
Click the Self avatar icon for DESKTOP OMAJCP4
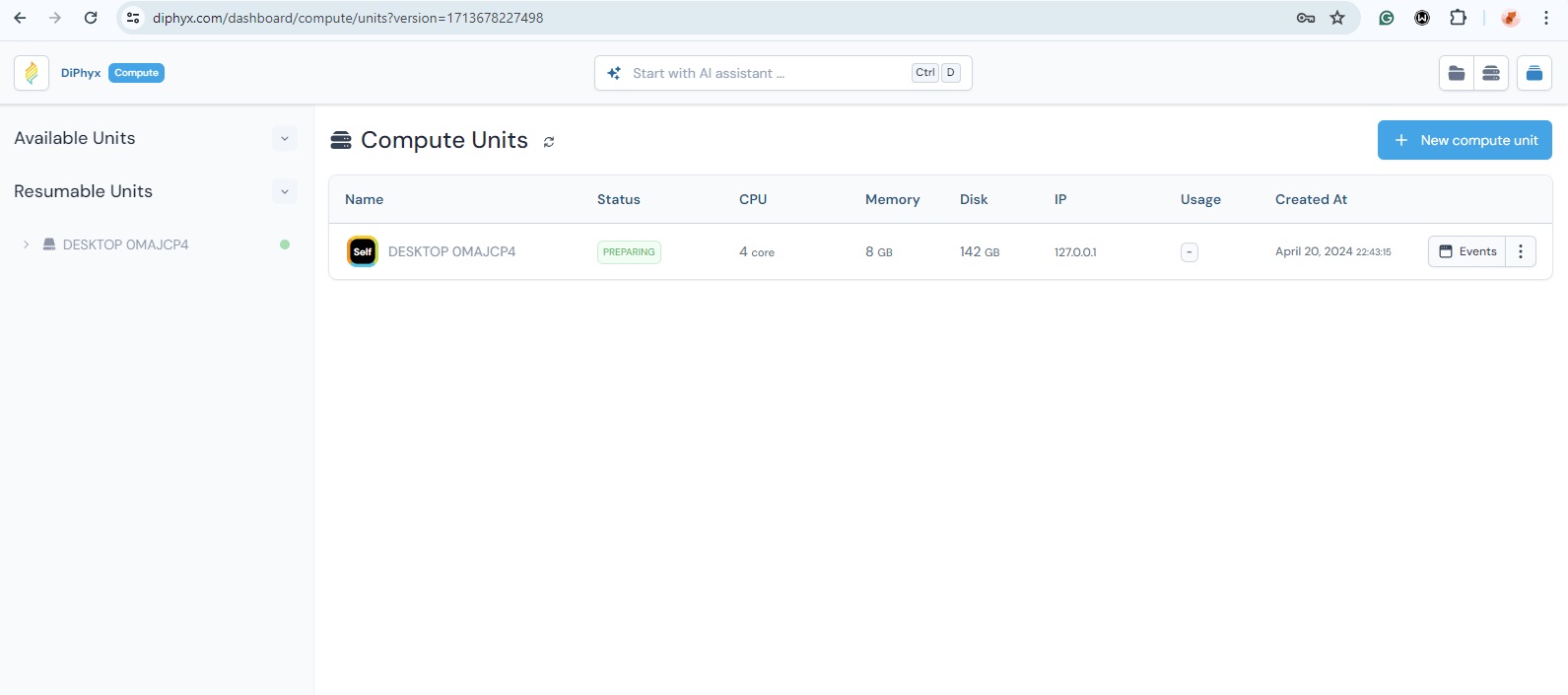(x=363, y=251)
